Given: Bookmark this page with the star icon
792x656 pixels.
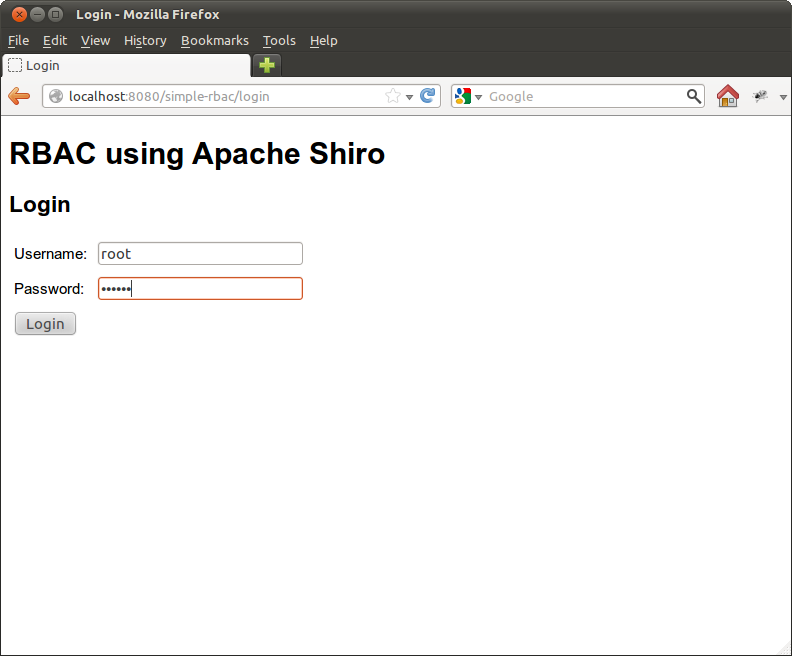Looking at the screenshot, I should click(393, 96).
